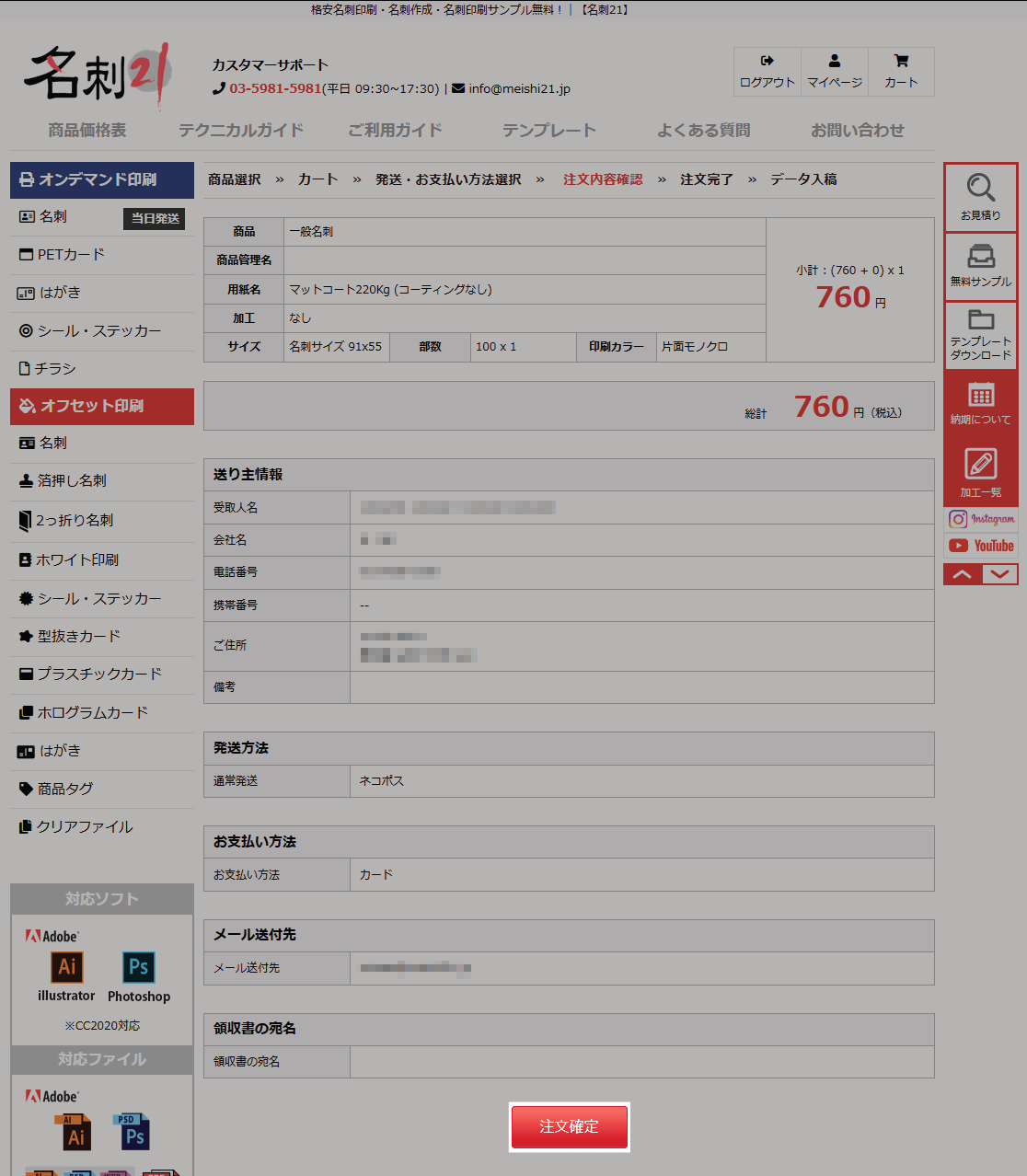Click the Illustrator Ai icon under 対応ソフト
1027x1176 pixels.
(x=66, y=967)
